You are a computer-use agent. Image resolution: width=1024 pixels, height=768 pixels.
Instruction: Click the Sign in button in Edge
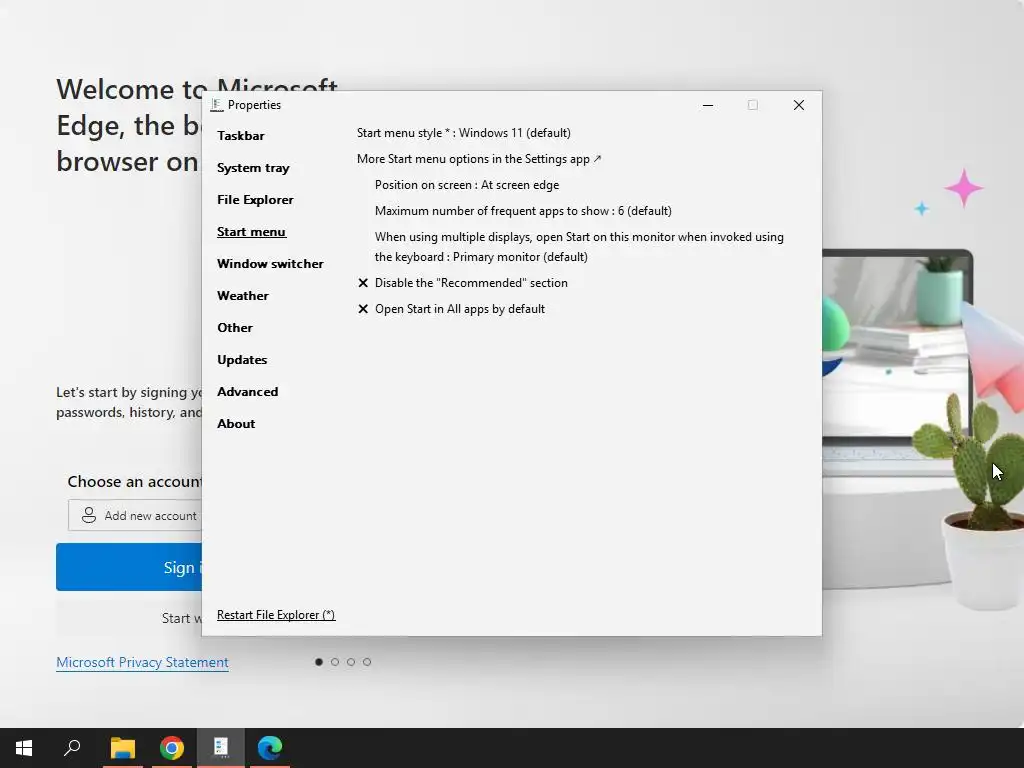click(129, 567)
